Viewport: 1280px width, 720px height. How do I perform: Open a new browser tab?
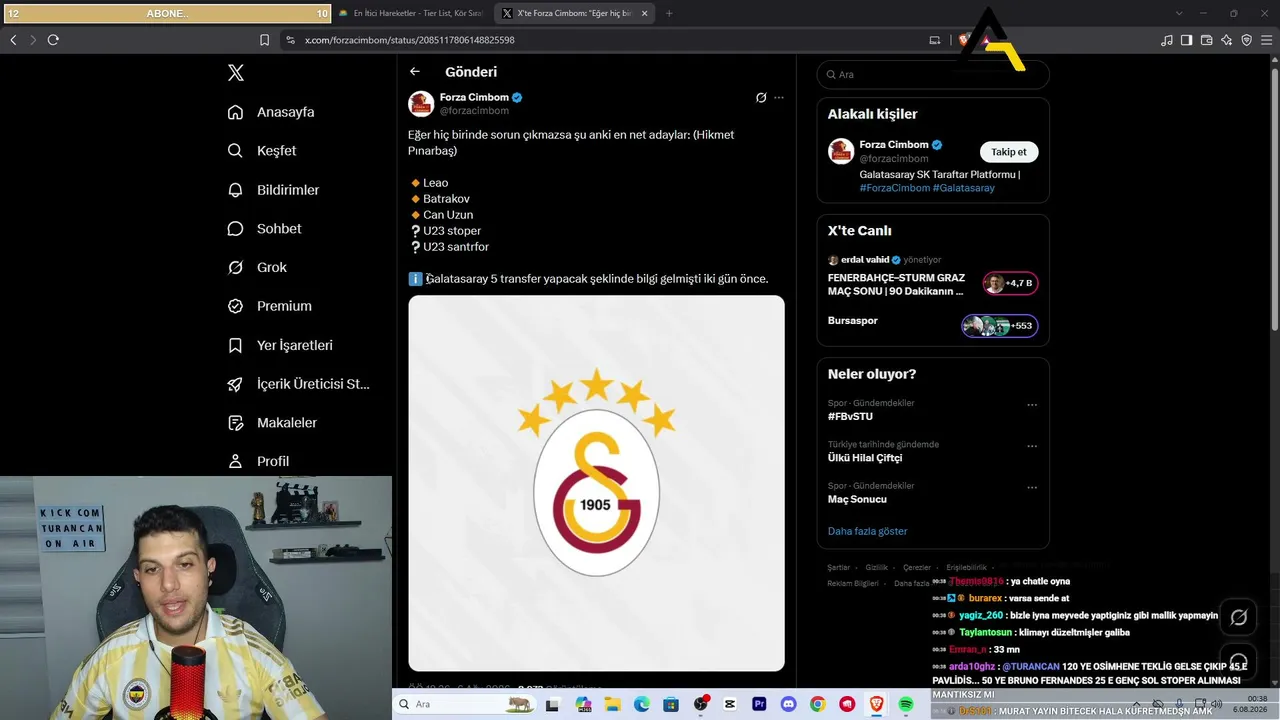pyautogui.click(x=669, y=13)
